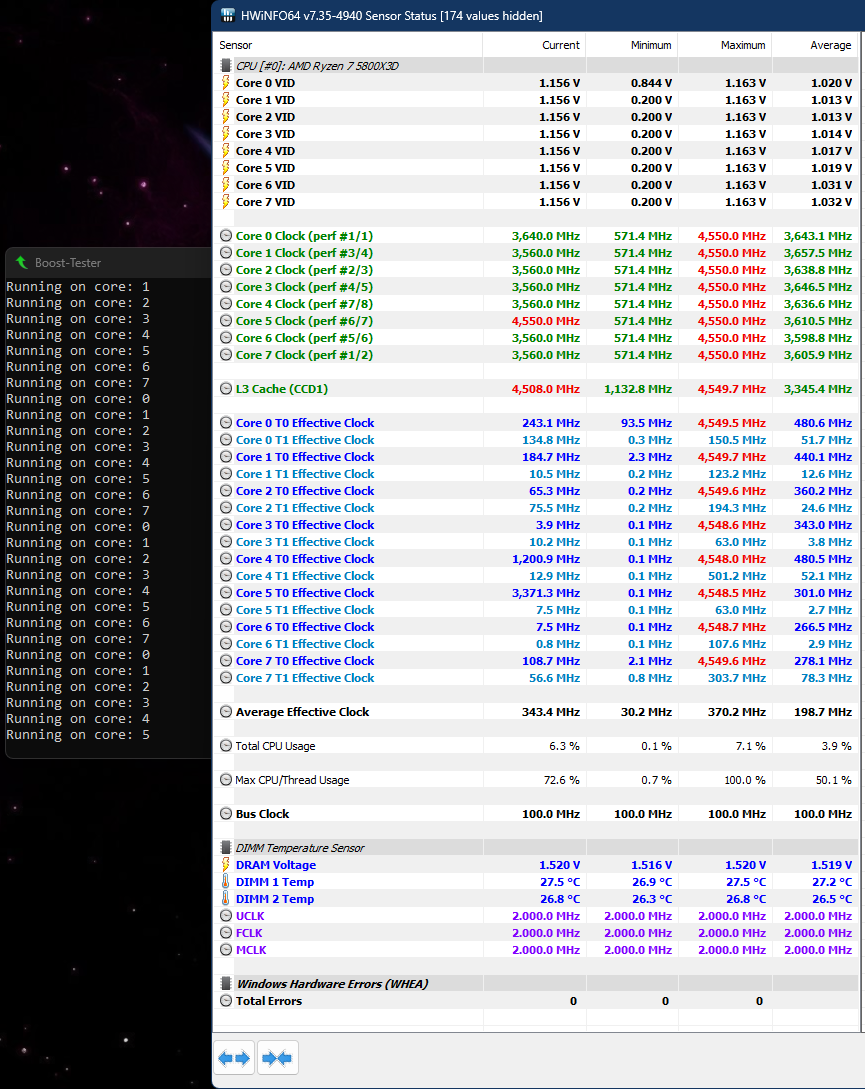Click thermometer icon next to DIMM 2 Temp
The height and width of the screenshot is (1089, 865).
click(x=226, y=899)
